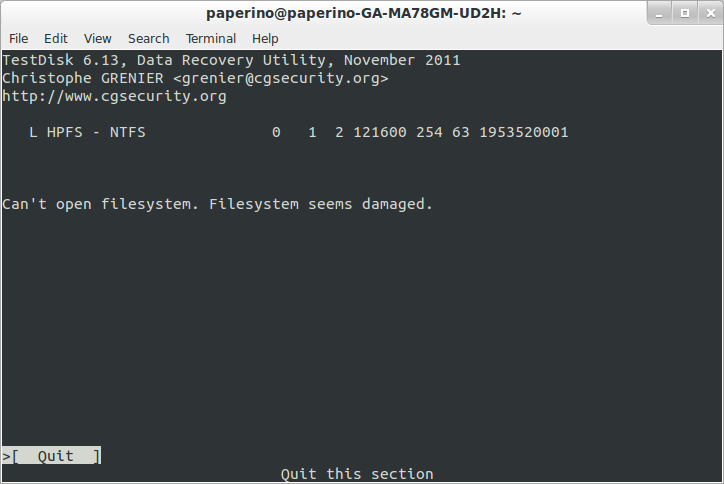The width and height of the screenshot is (724, 484).
Task: Open the Help menu
Action: coord(265,38)
